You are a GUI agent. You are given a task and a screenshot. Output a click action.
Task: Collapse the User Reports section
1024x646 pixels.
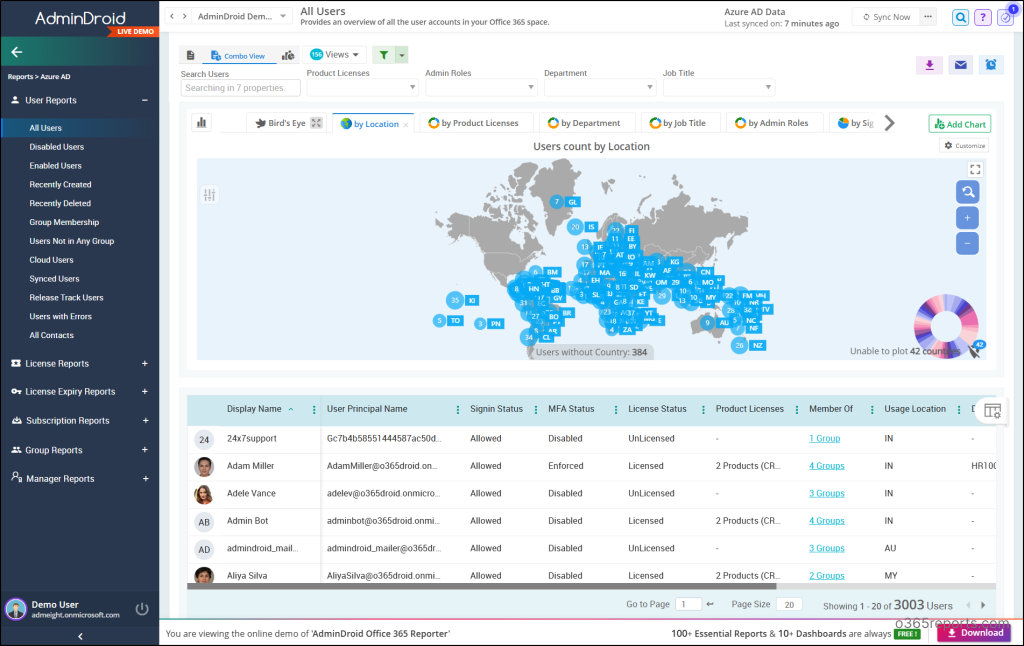pyautogui.click(x=144, y=100)
